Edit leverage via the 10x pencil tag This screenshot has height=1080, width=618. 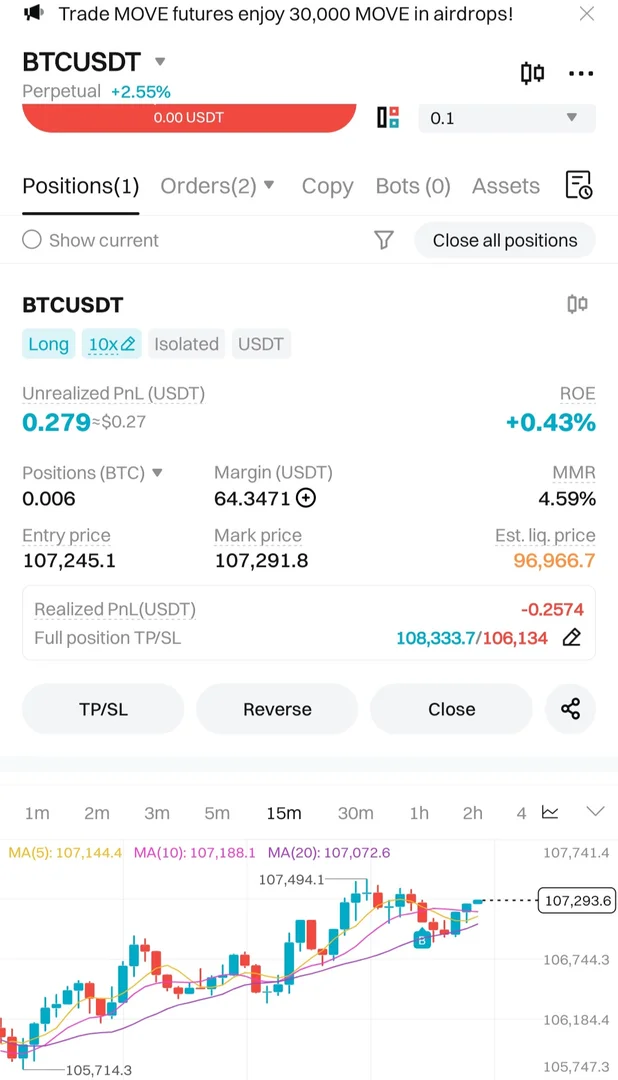click(112, 344)
